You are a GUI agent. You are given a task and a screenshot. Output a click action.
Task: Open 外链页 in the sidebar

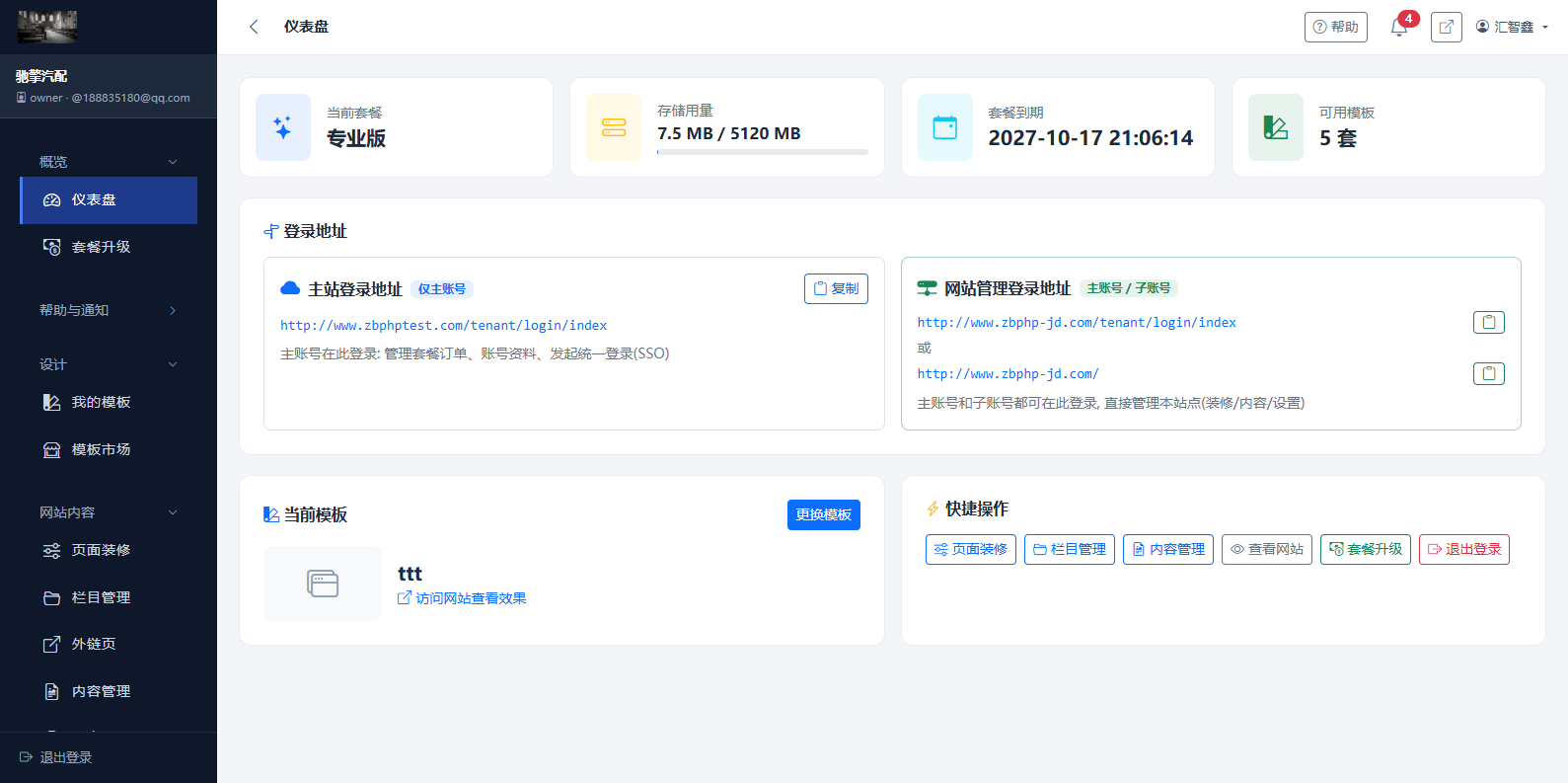(109, 644)
